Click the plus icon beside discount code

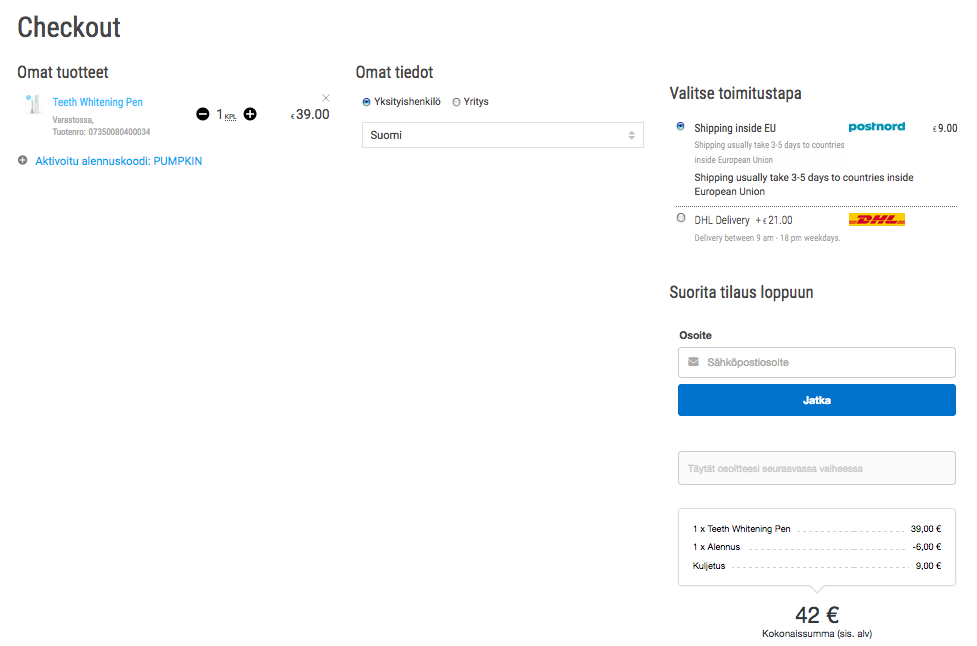click(x=23, y=161)
